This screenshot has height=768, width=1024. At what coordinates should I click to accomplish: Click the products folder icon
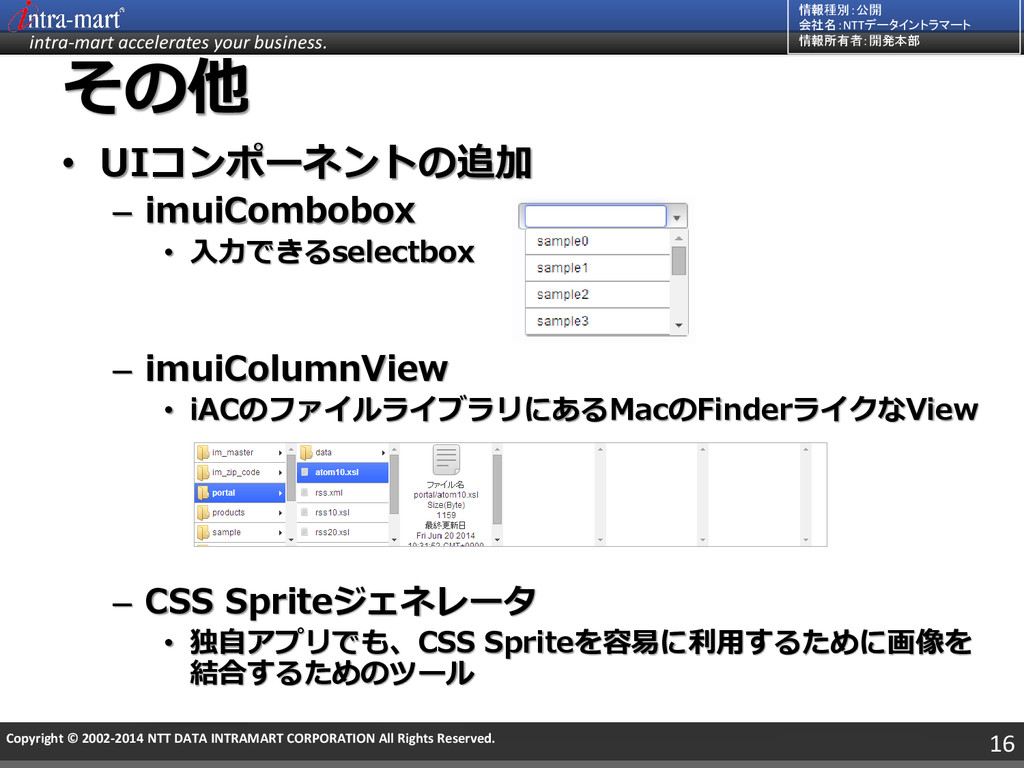(203, 513)
